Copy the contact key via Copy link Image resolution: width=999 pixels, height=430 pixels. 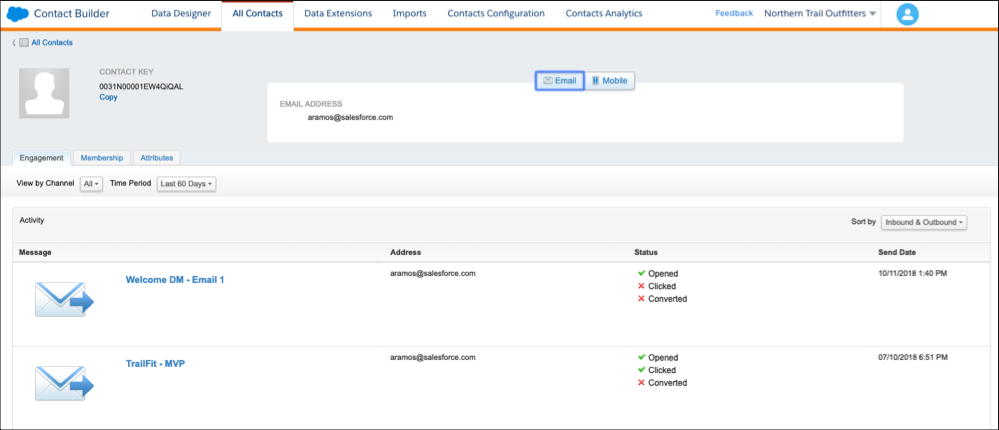(108, 97)
